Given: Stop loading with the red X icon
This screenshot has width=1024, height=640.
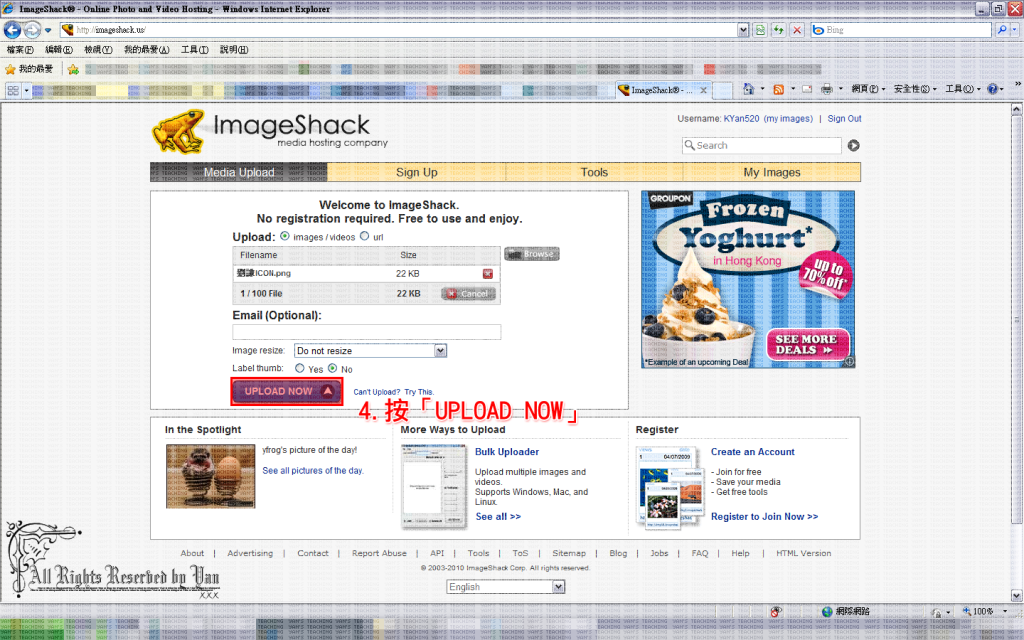Looking at the screenshot, I should point(797,30).
